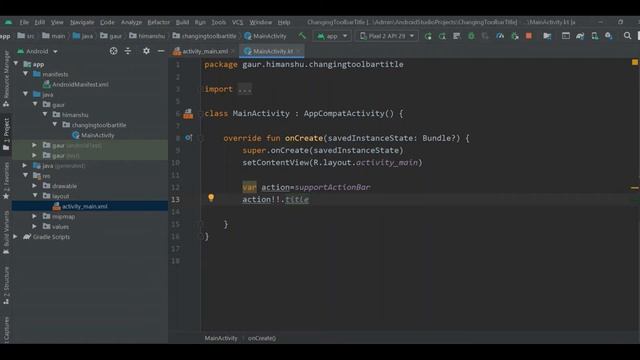The image size is (640, 360).
Task: Open the Project panel gear settings
Action: [146, 51]
